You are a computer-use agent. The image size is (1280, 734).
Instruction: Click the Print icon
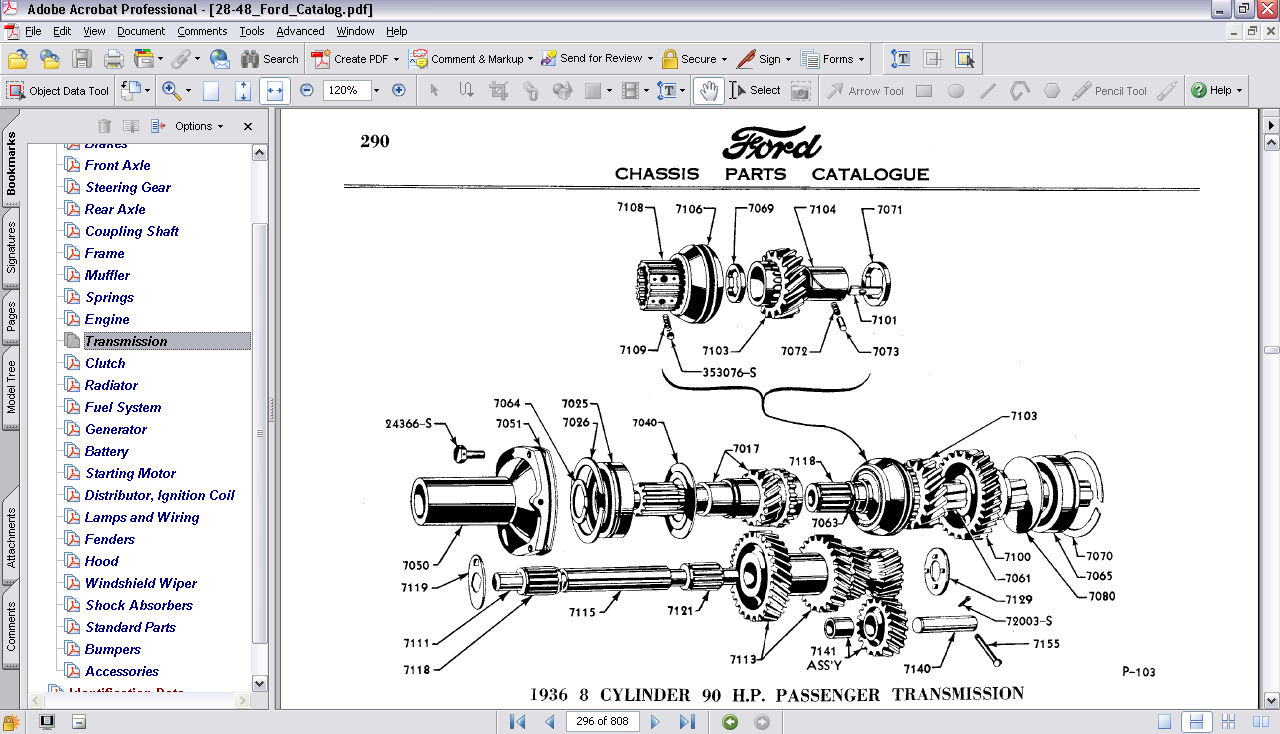point(113,58)
